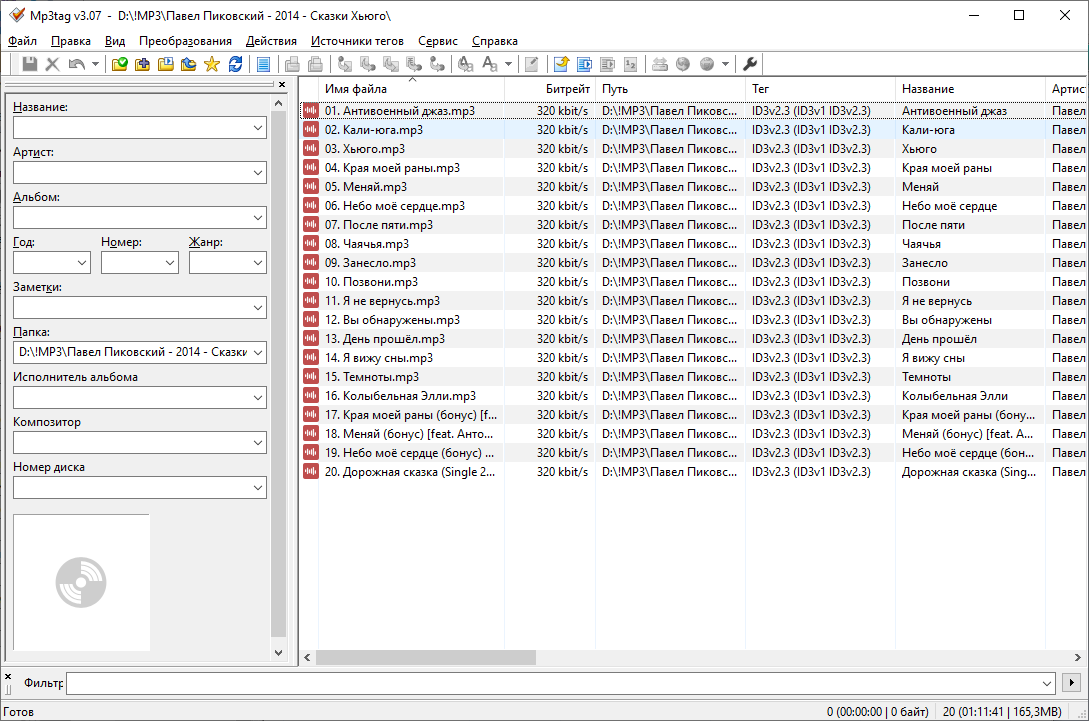
Task: Expand the Альбом field dropdown
Action: coord(258,218)
